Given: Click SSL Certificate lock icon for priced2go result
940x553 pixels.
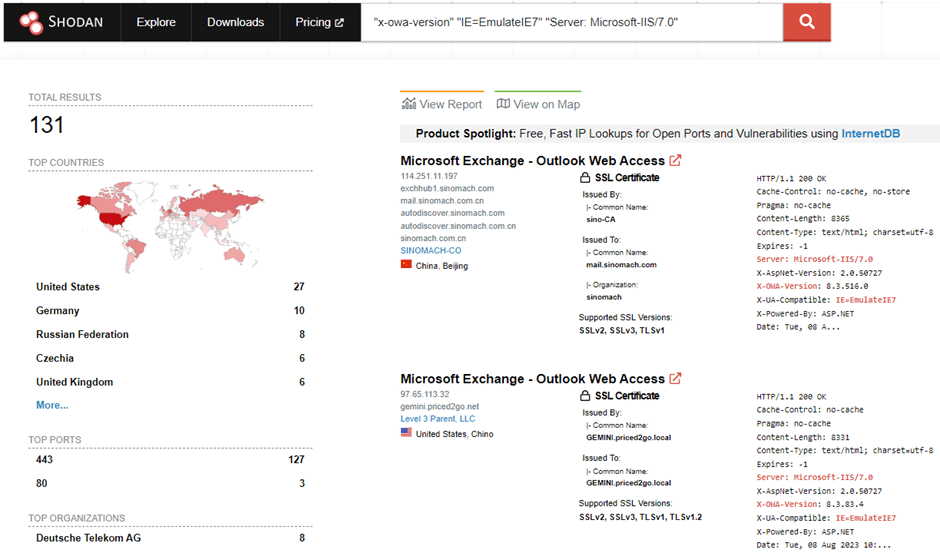Looking at the screenshot, I should pyautogui.click(x=585, y=396).
